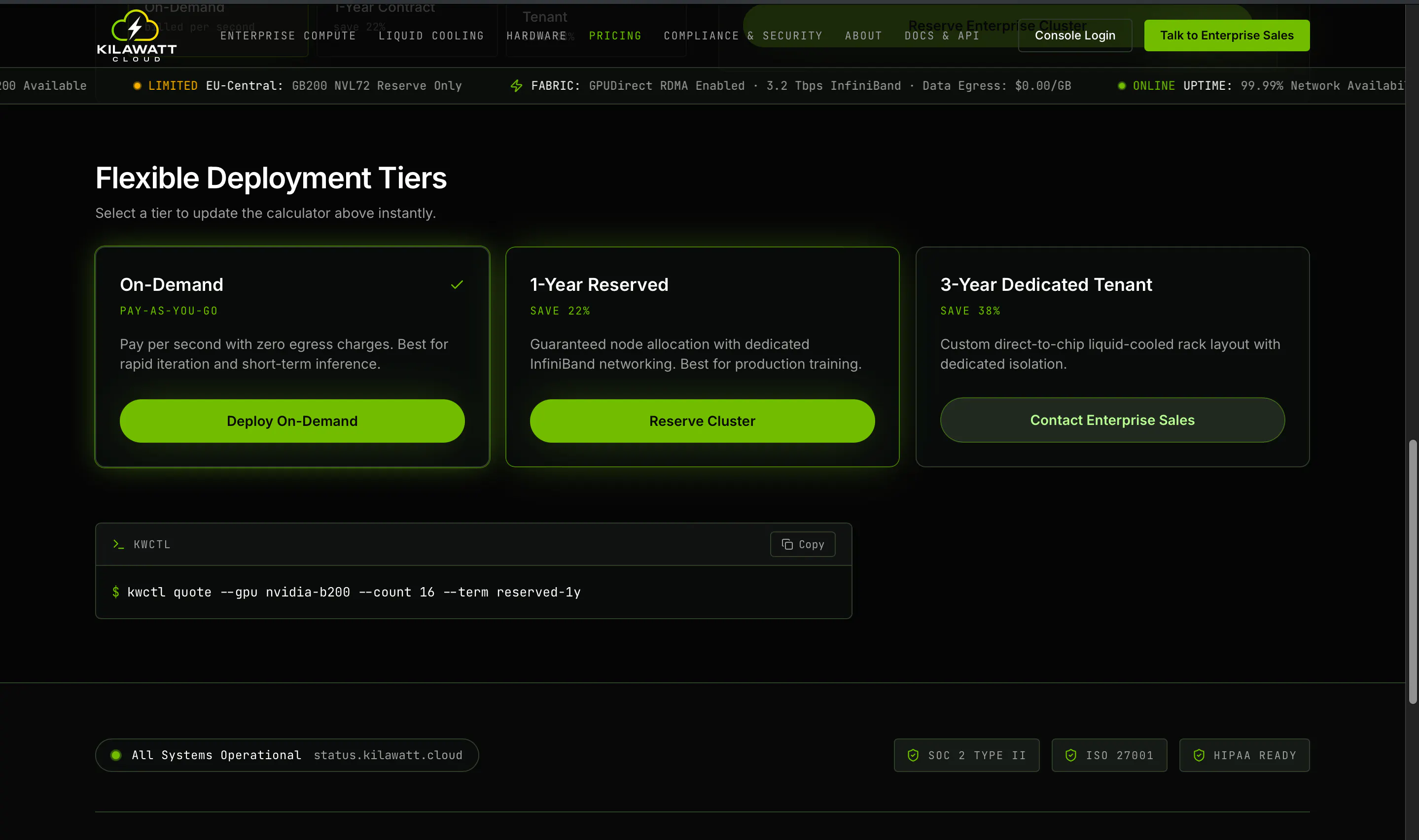This screenshot has height=840, width=1419.
Task: Click the SOC 2 TYPE II badge label
Action: click(x=977, y=755)
